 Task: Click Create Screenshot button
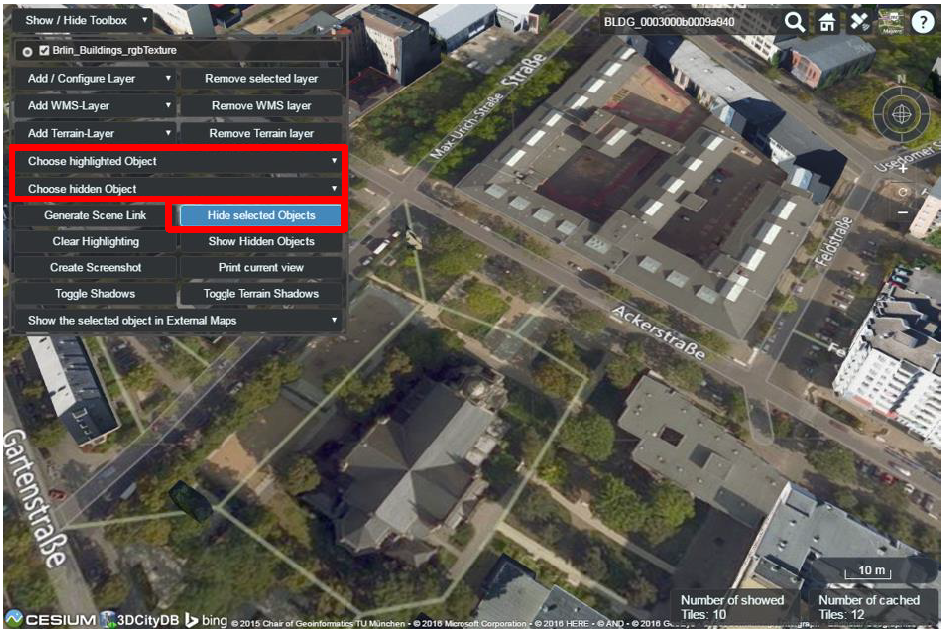tap(95, 268)
